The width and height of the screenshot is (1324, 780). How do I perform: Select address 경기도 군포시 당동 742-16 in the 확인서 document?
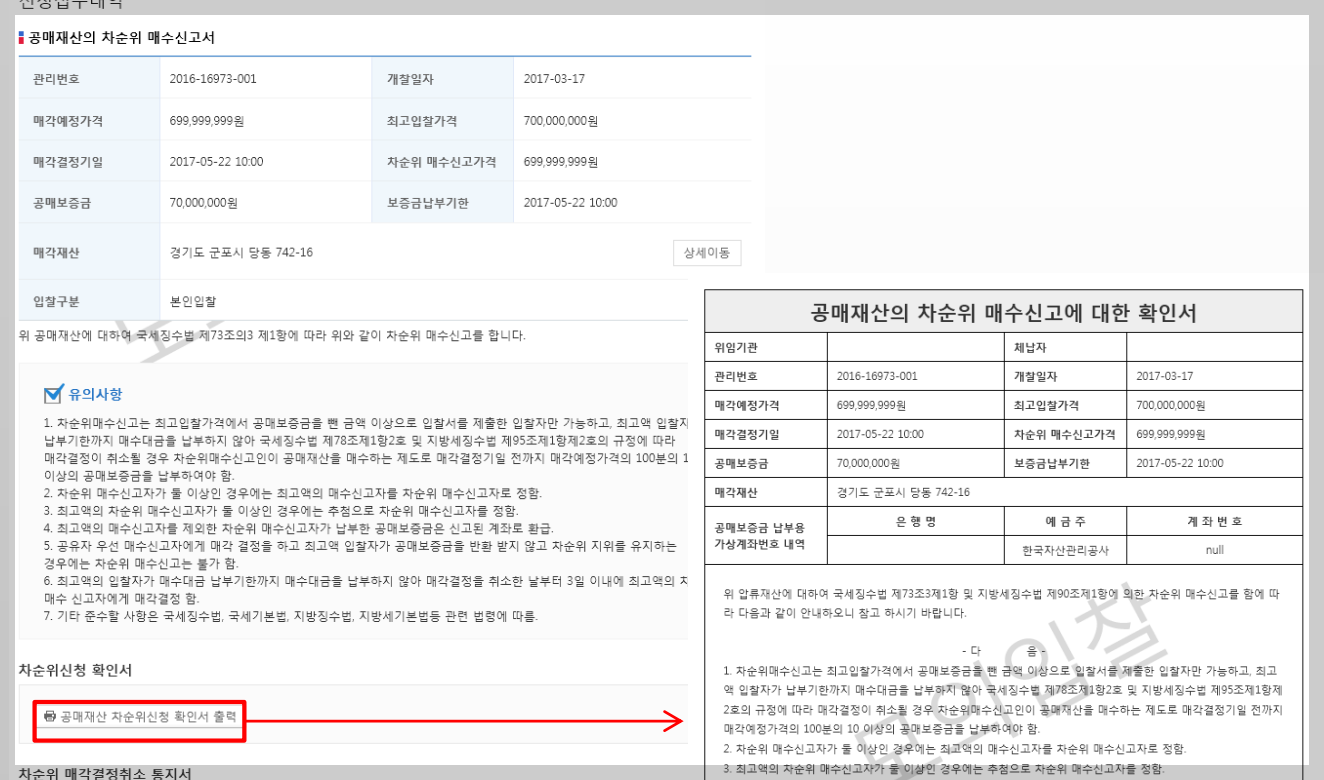coord(903,492)
